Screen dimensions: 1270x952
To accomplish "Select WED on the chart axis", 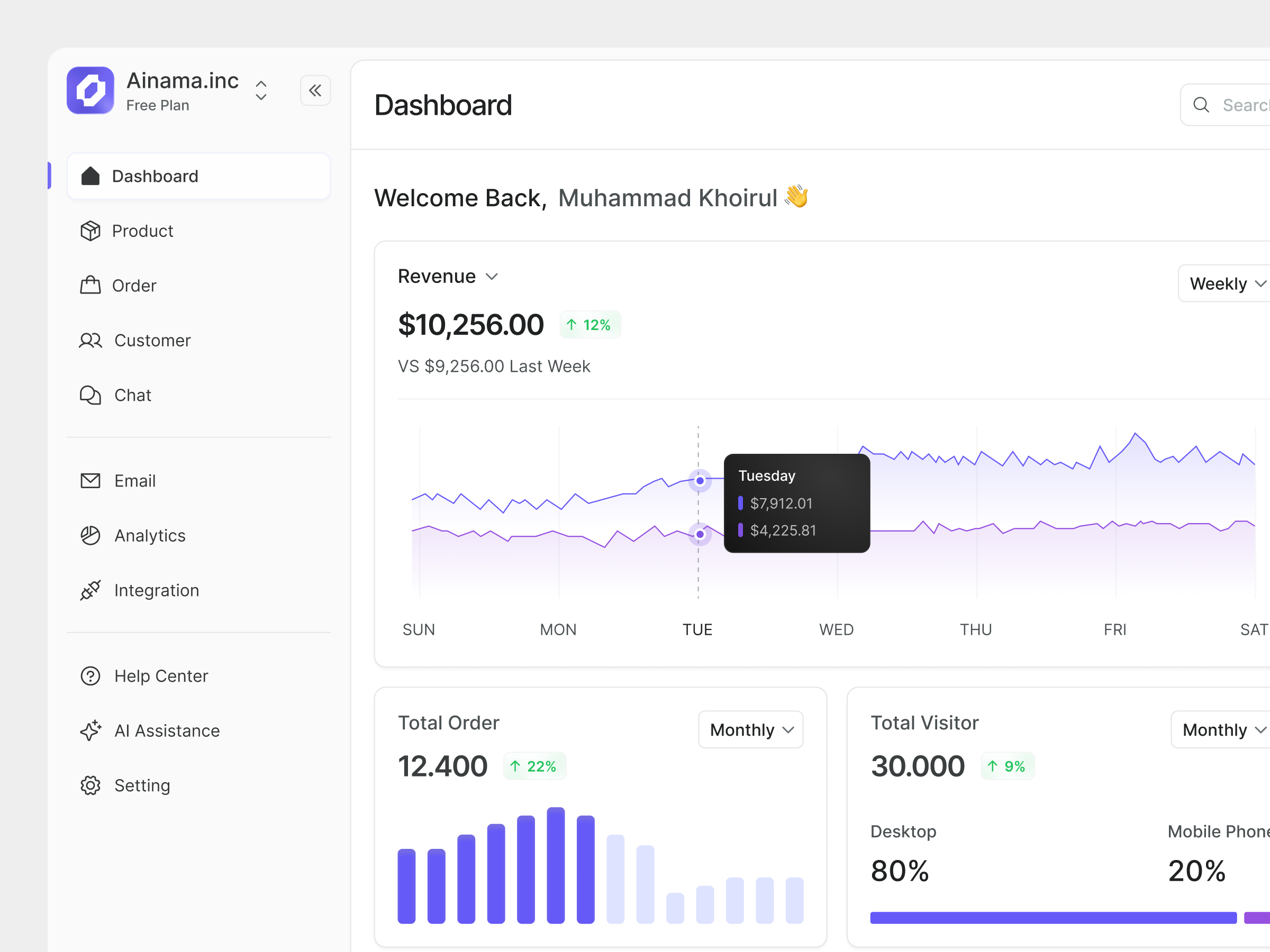I will (x=837, y=629).
